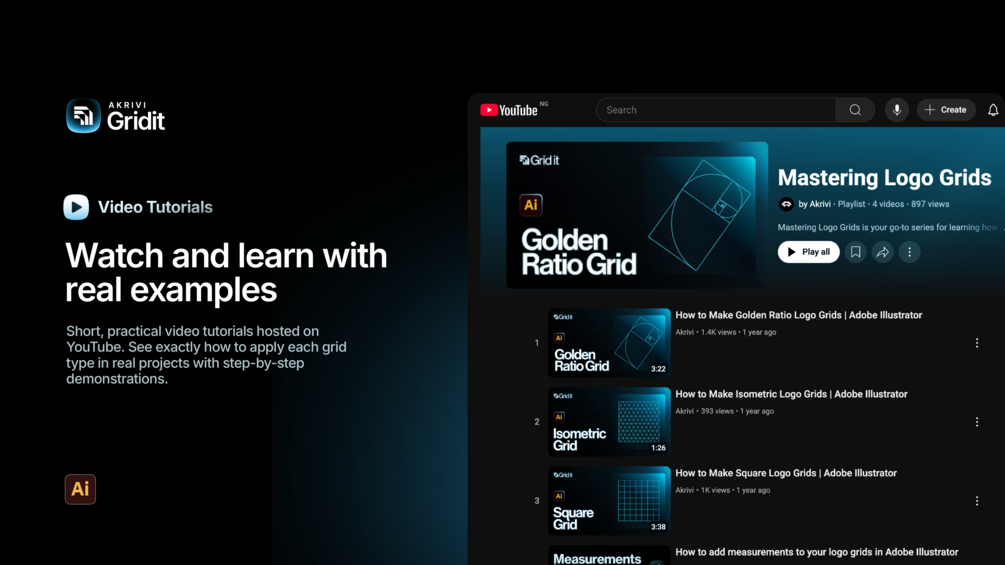Open the Square Grid video thumbnail 3:38
This screenshot has height=565, width=1005.
(x=609, y=500)
